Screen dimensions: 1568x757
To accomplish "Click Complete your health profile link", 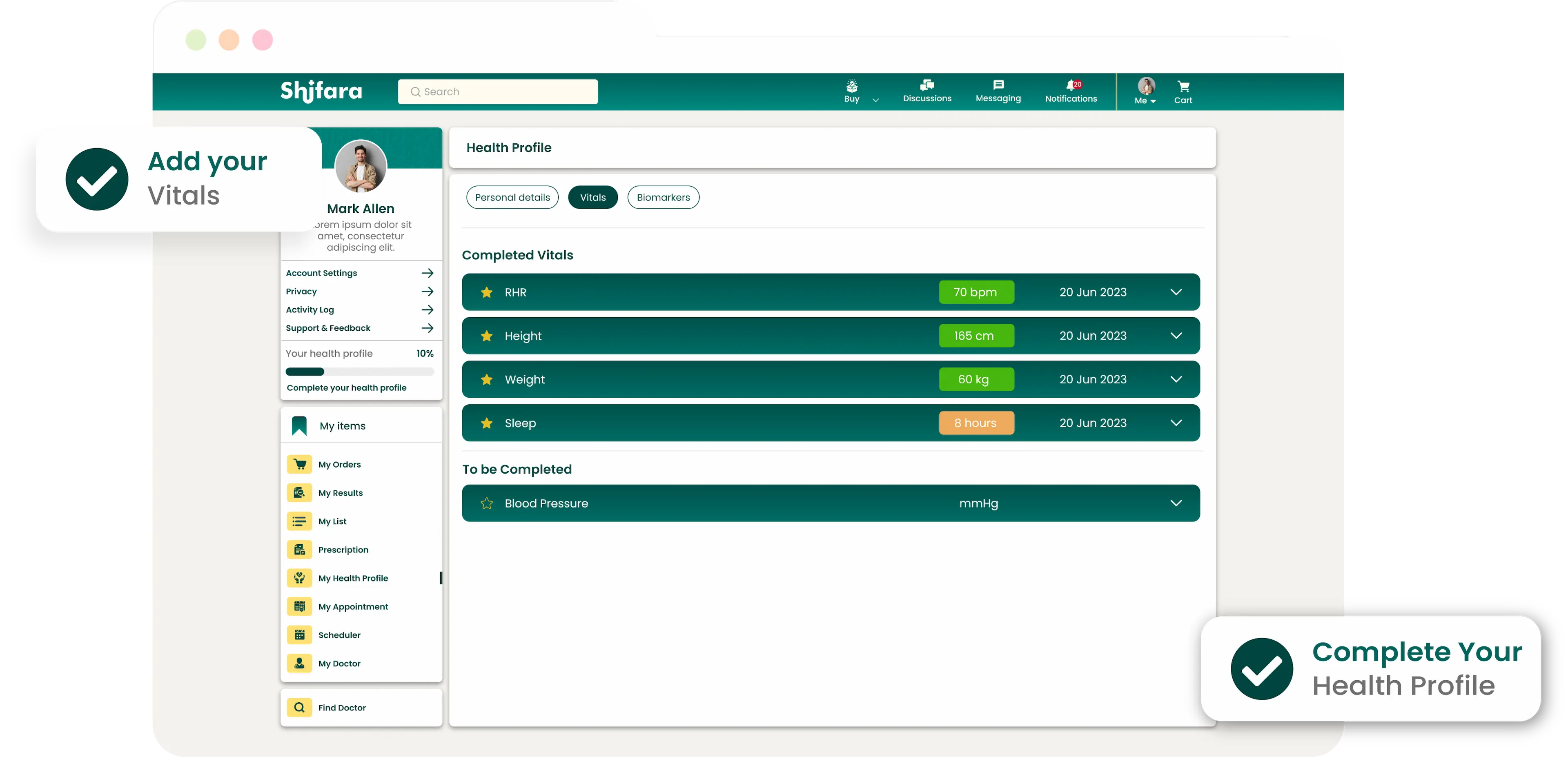I will point(346,387).
